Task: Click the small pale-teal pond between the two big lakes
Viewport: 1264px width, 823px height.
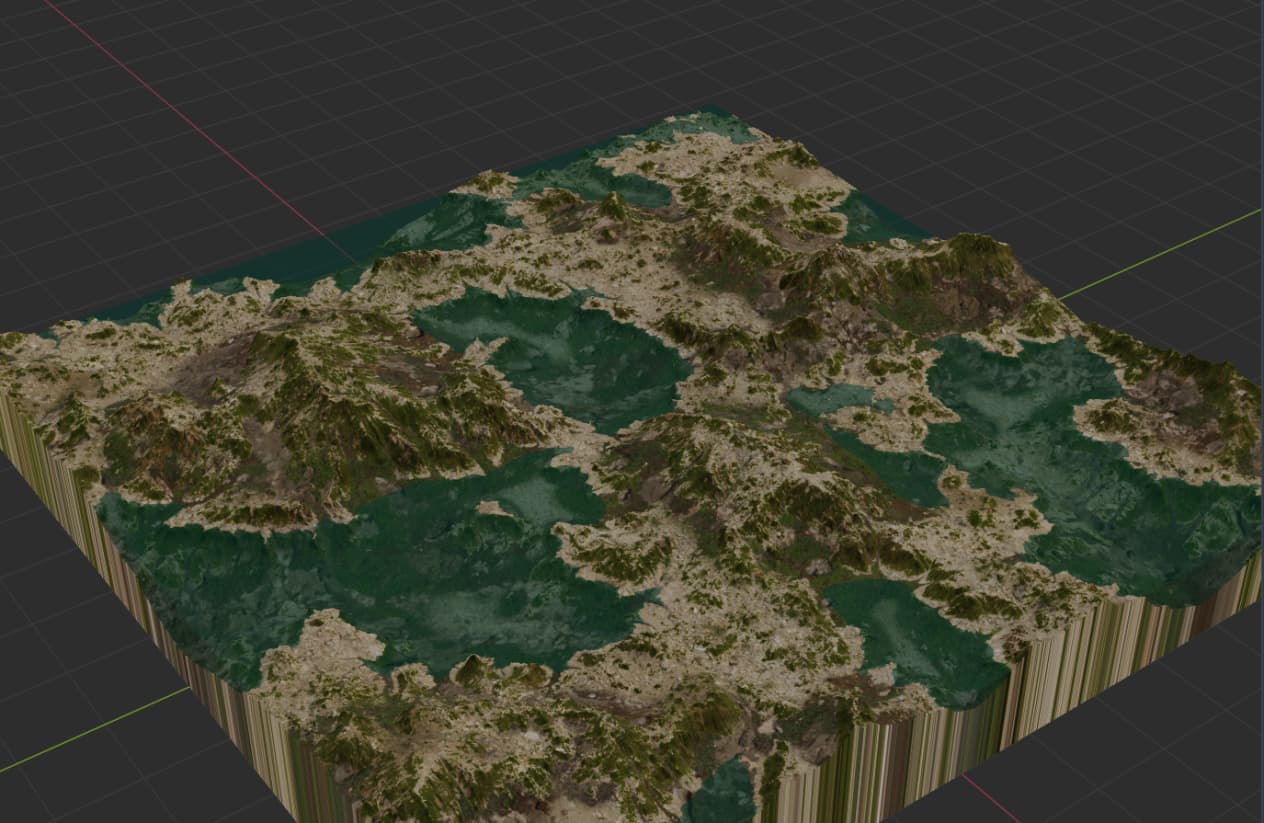Action: [x=830, y=400]
